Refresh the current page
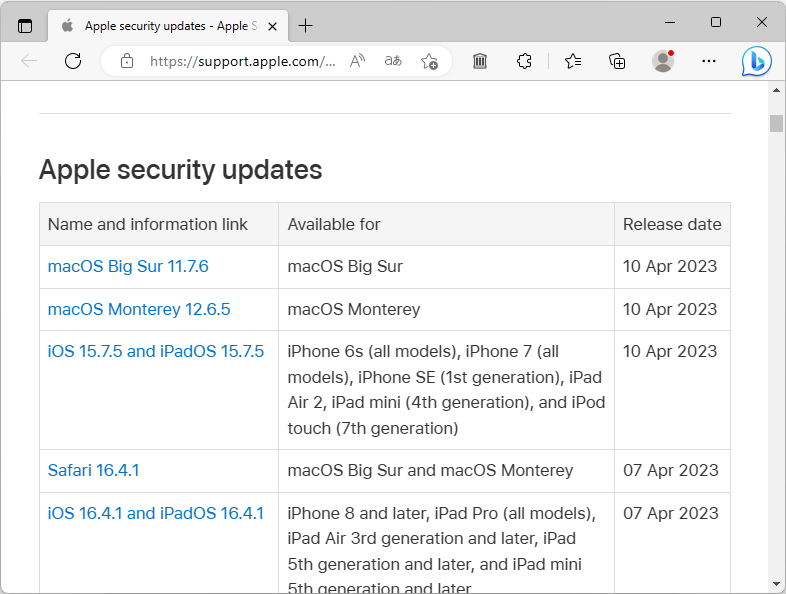This screenshot has width=786, height=594. point(73,61)
